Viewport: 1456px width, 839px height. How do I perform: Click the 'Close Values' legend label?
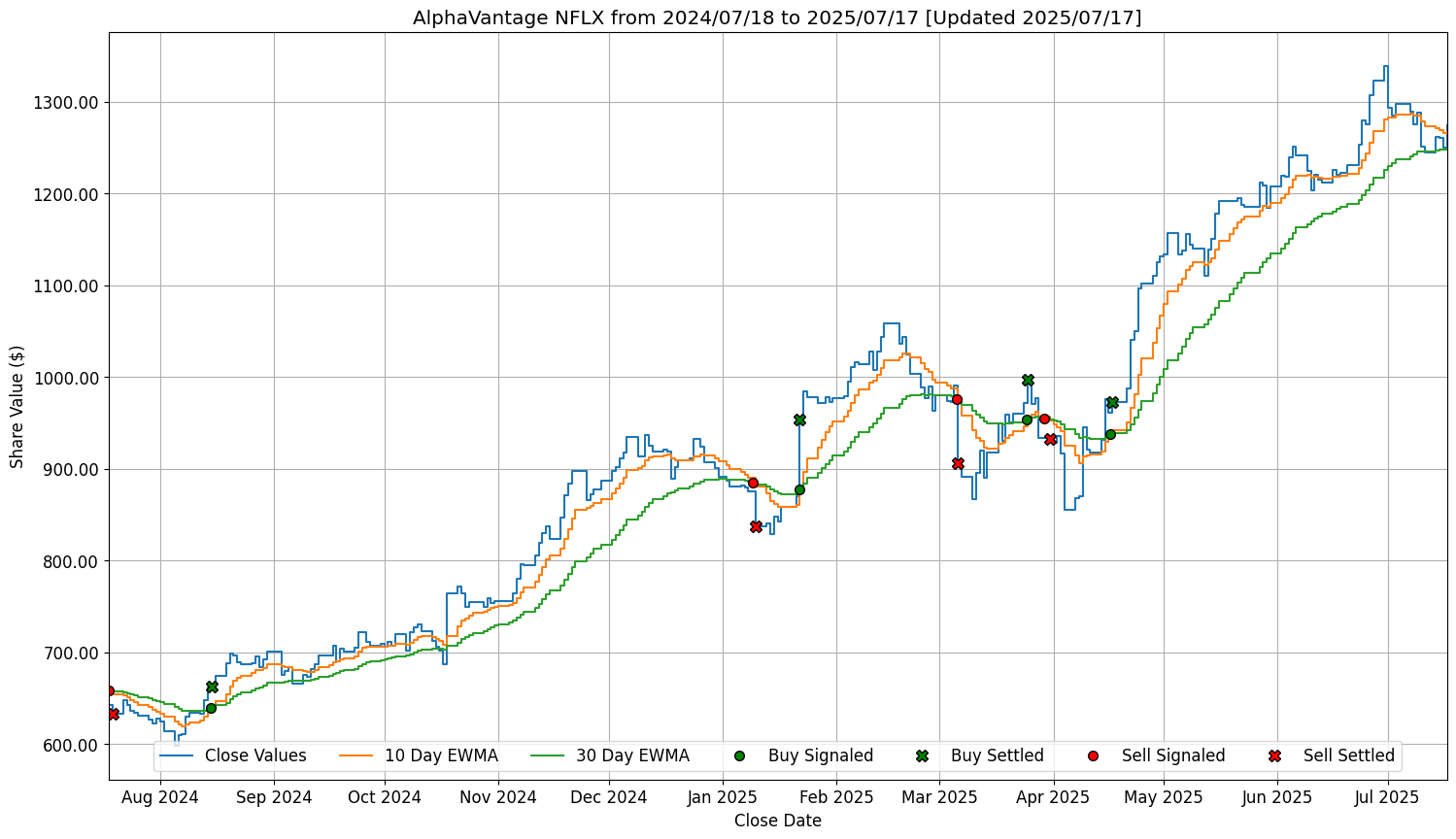tap(255, 755)
